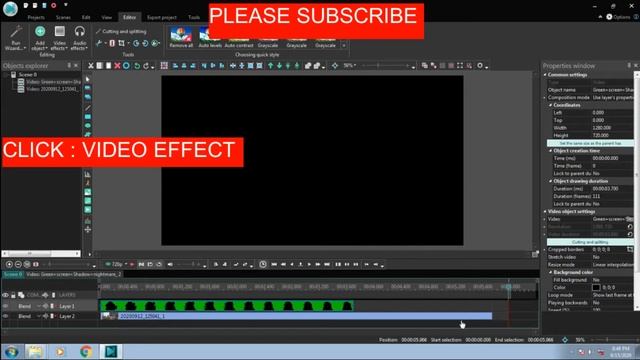Image resolution: width=640 pixels, height=360 pixels.
Task: Open the 720p preview quality dropdown
Action: (x=116, y=264)
